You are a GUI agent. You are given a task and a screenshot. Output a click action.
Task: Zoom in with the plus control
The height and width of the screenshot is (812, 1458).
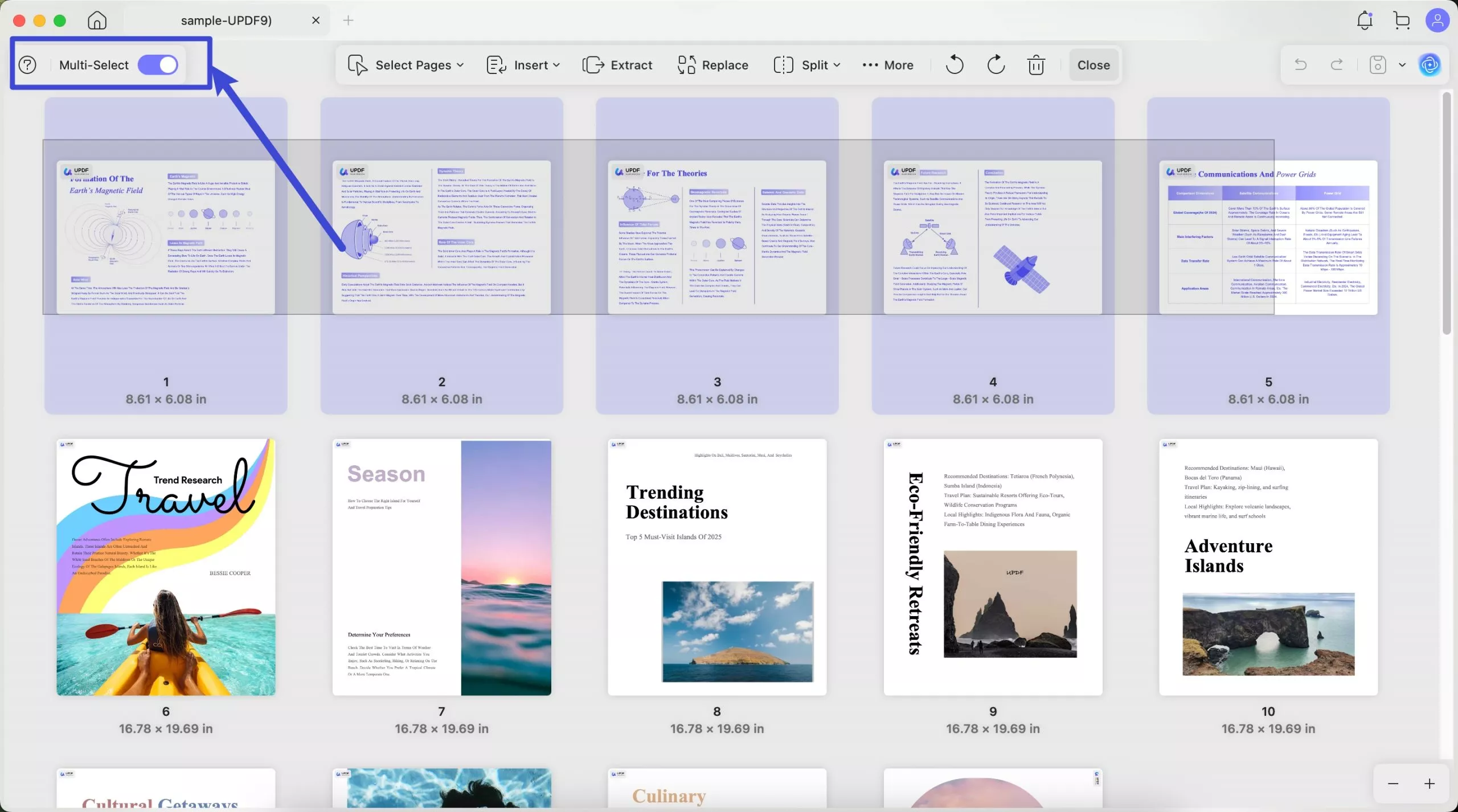pos(1431,784)
